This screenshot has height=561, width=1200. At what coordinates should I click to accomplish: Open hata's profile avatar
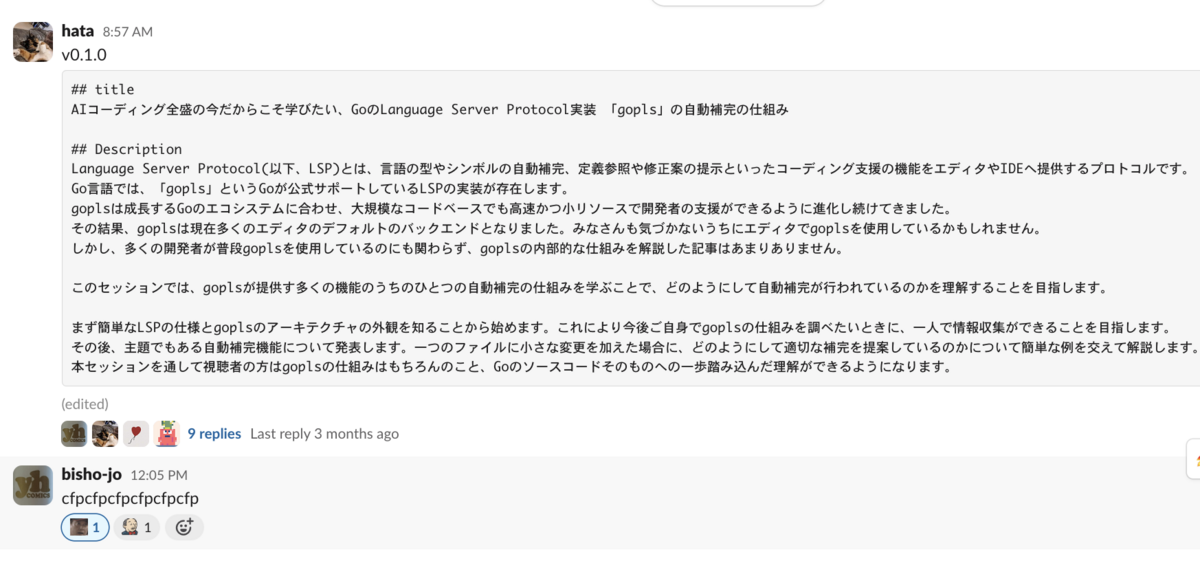(32, 41)
